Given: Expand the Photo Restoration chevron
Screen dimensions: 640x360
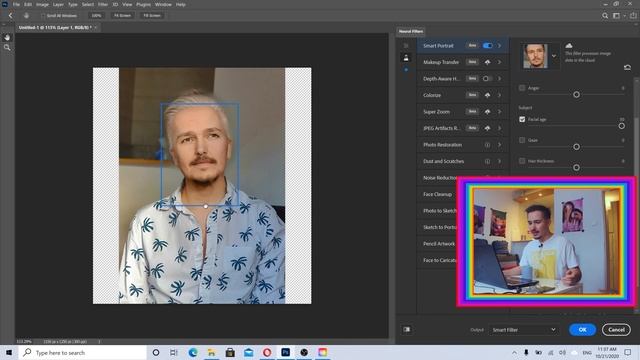Looking at the screenshot, I should click(499, 144).
